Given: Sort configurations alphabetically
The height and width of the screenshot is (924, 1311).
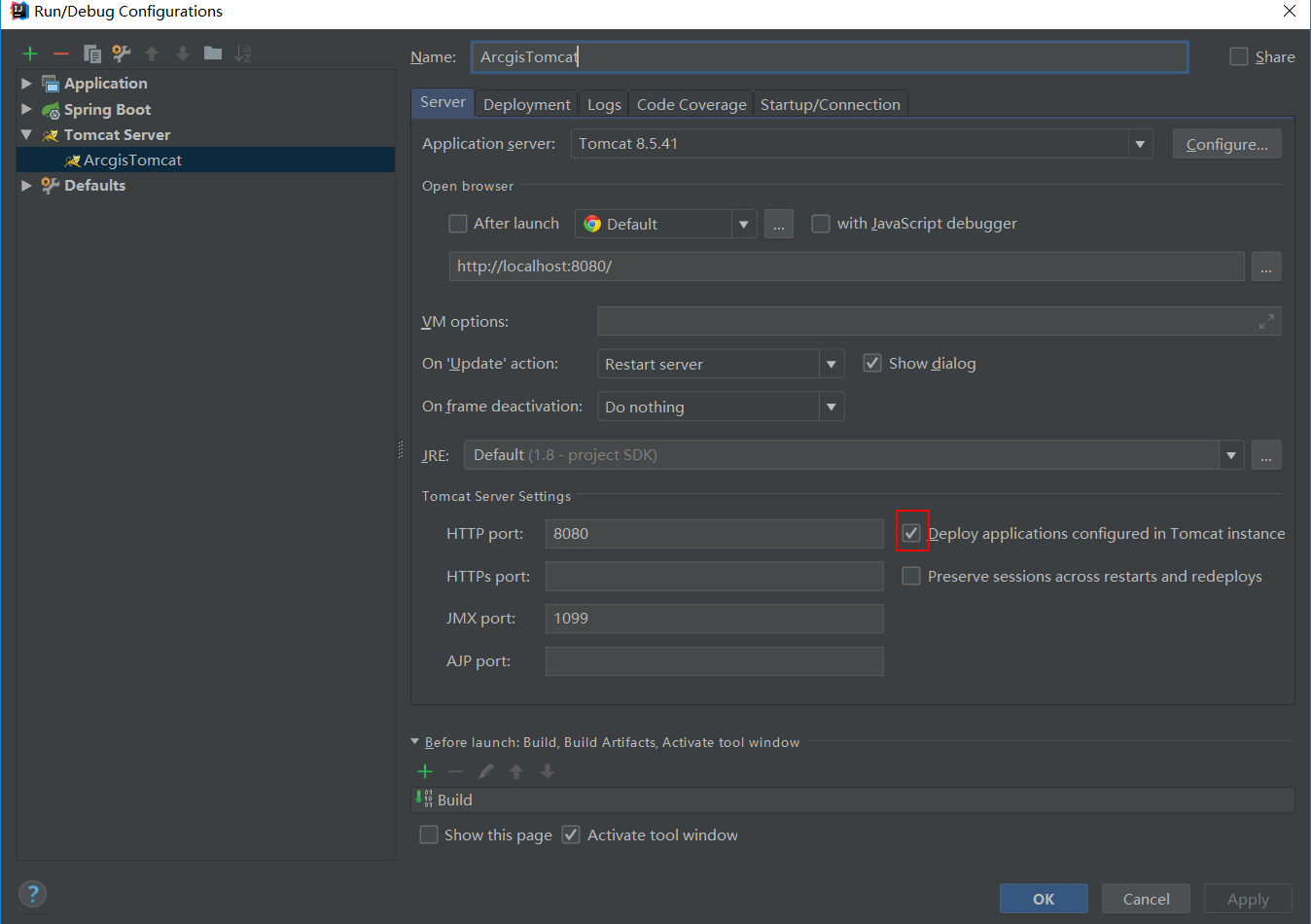Looking at the screenshot, I should (243, 53).
